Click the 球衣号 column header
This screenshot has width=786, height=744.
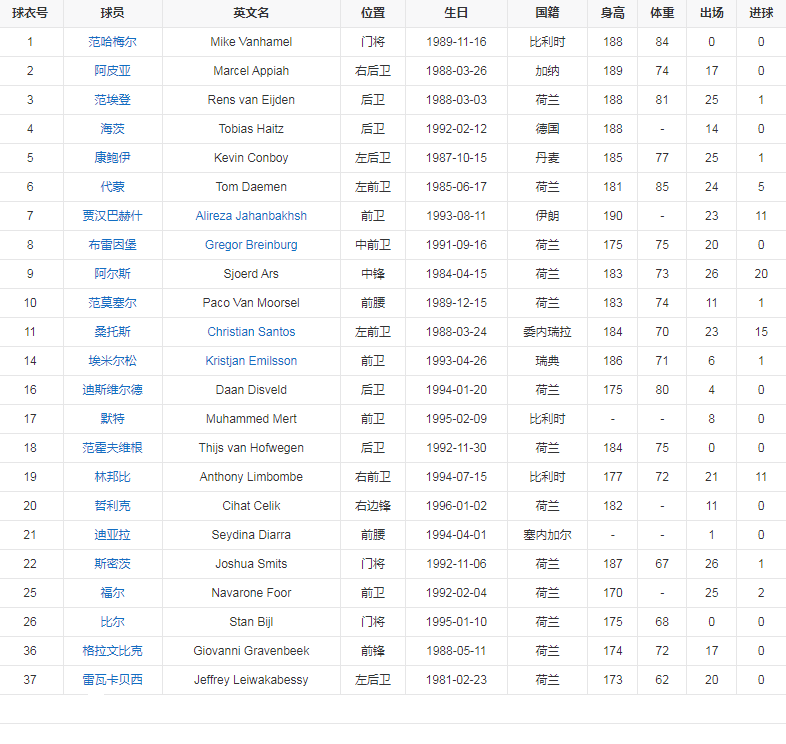click(x=30, y=13)
